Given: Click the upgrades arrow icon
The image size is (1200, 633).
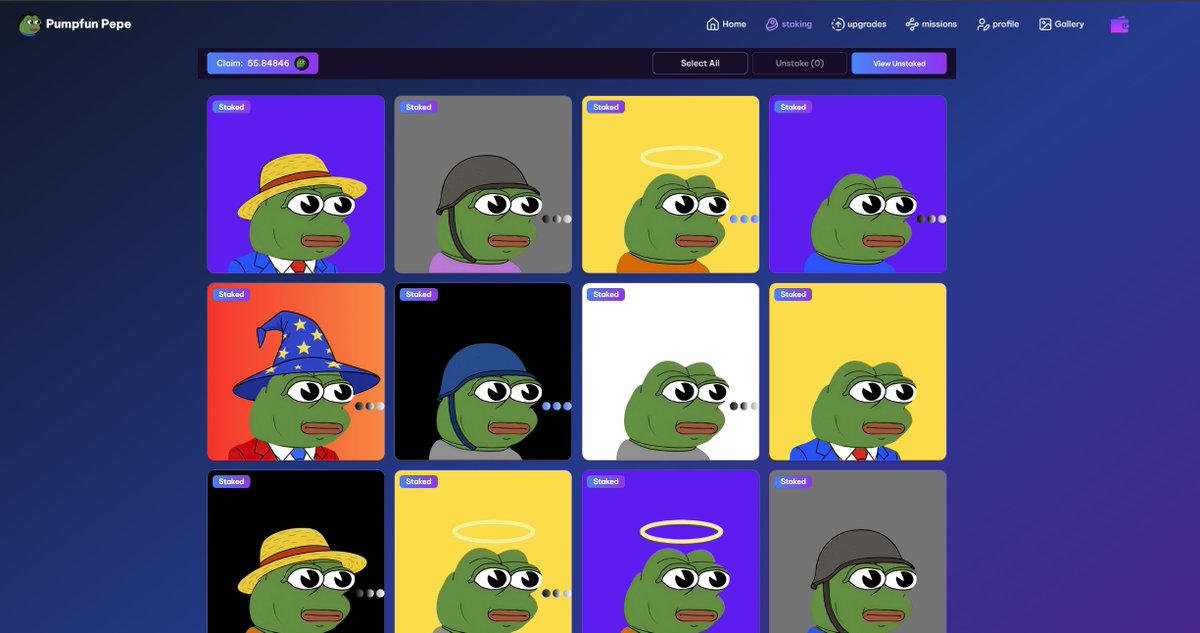Looking at the screenshot, I should [x=838, y=24].
